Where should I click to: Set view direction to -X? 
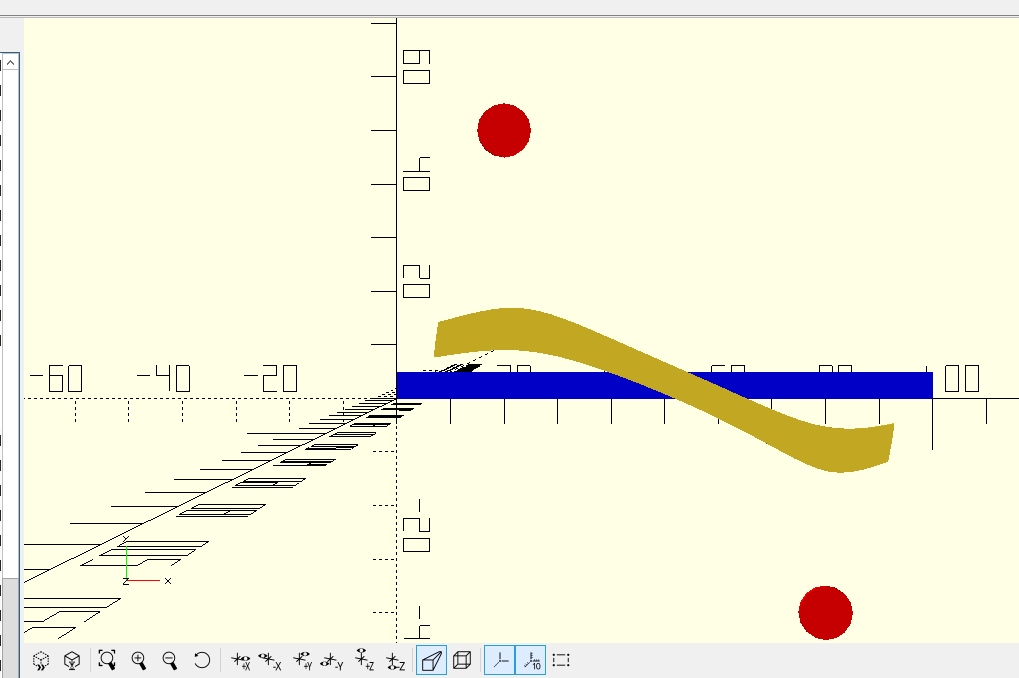[x=270, y=660]
